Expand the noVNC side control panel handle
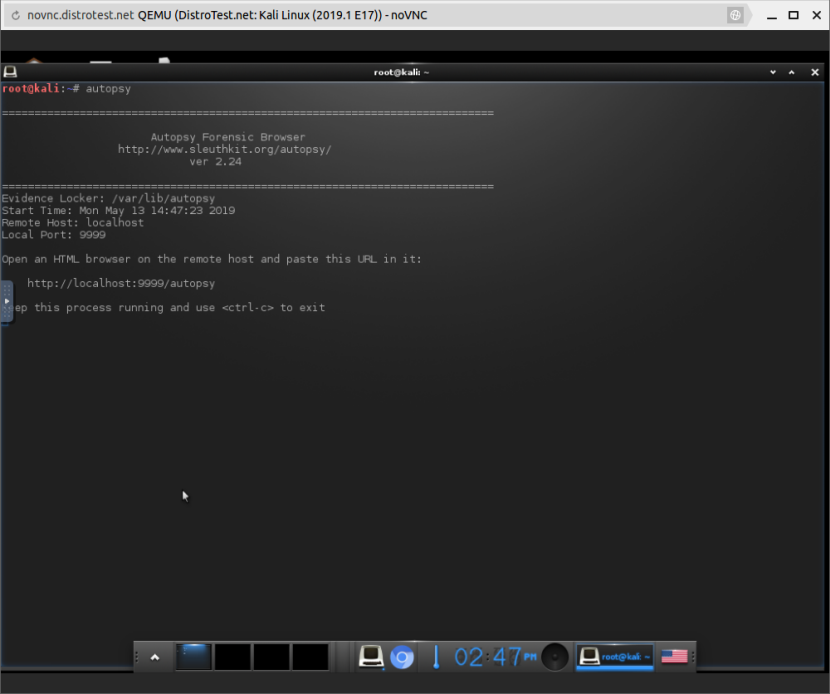Screen dimensions: 830x694 [6, 301]
